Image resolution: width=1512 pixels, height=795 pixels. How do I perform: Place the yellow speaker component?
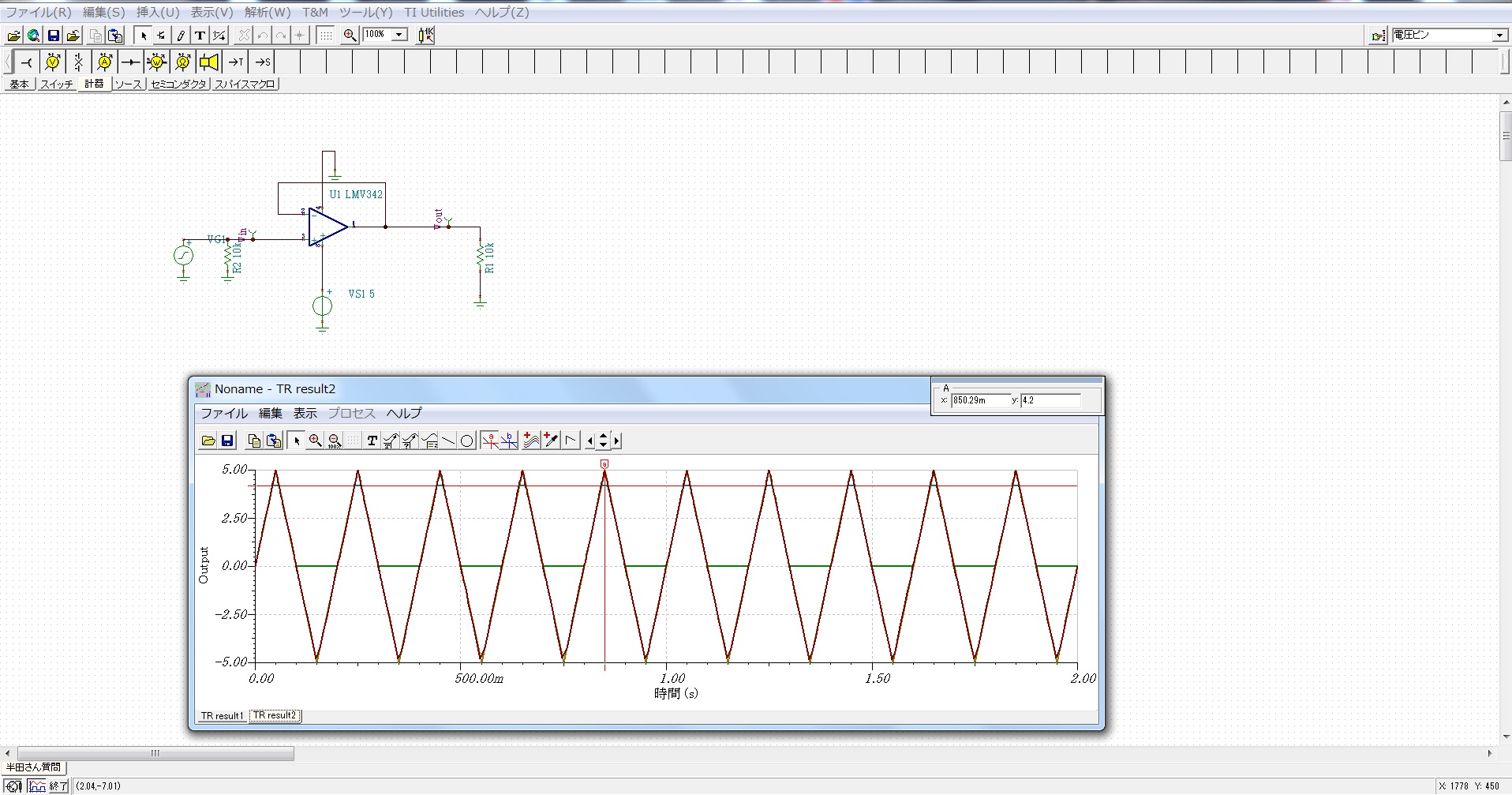(x=209, y=62)
